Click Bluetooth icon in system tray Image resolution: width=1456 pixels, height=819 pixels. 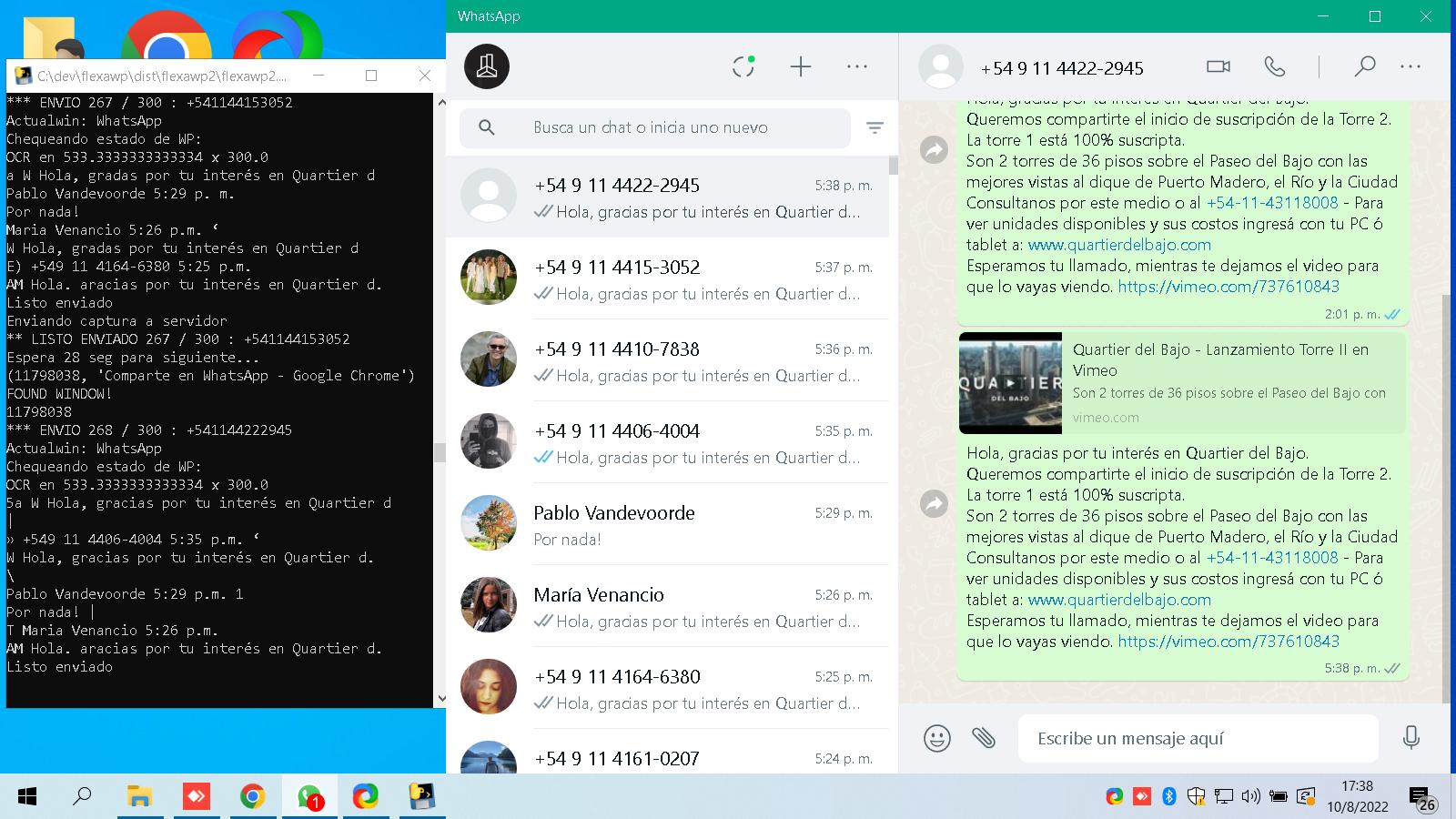coord(1169,797)
